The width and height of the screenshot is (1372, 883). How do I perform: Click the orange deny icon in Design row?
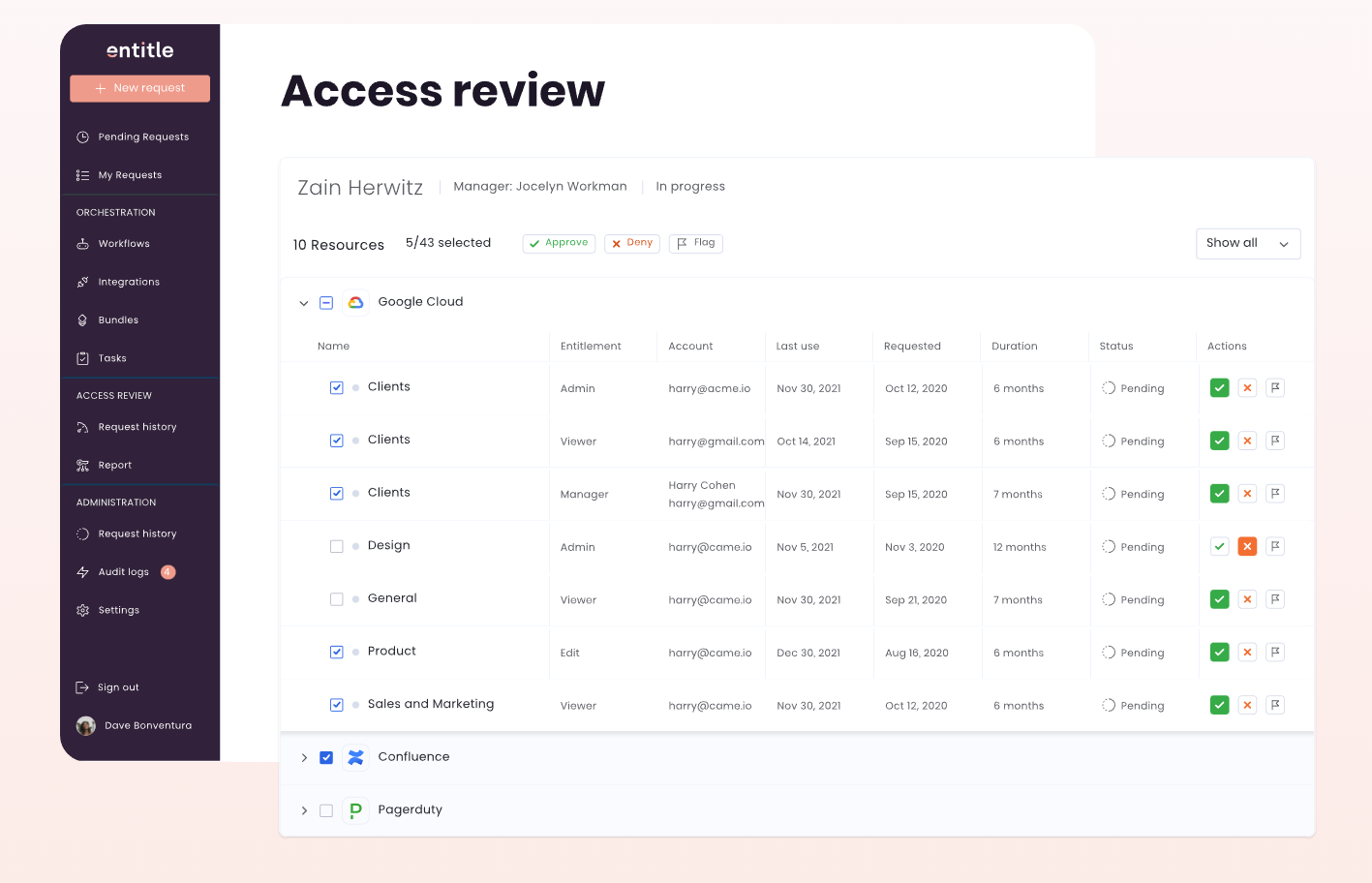(1248, 547)
